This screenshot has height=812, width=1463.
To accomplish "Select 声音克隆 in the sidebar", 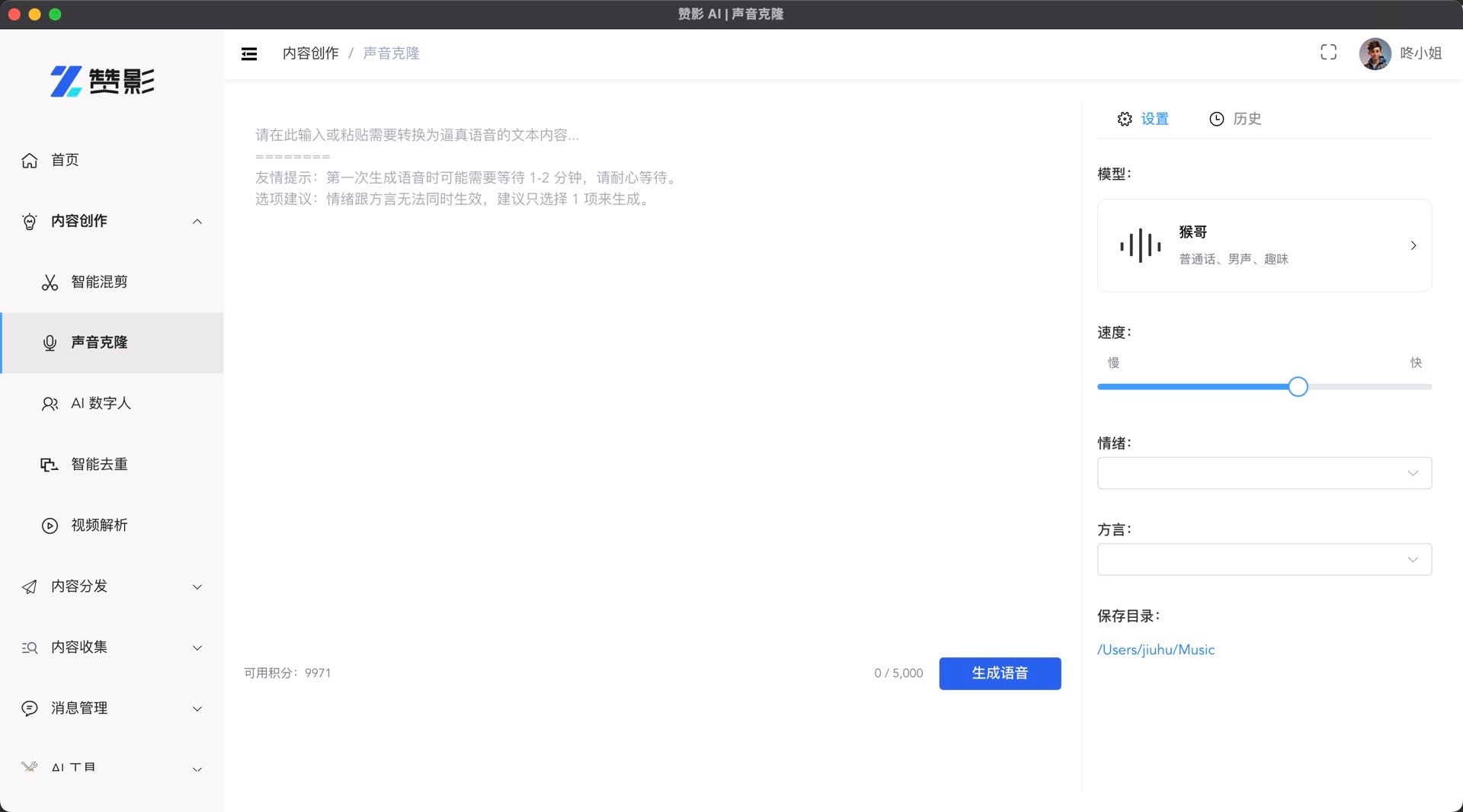I will 112,343.
